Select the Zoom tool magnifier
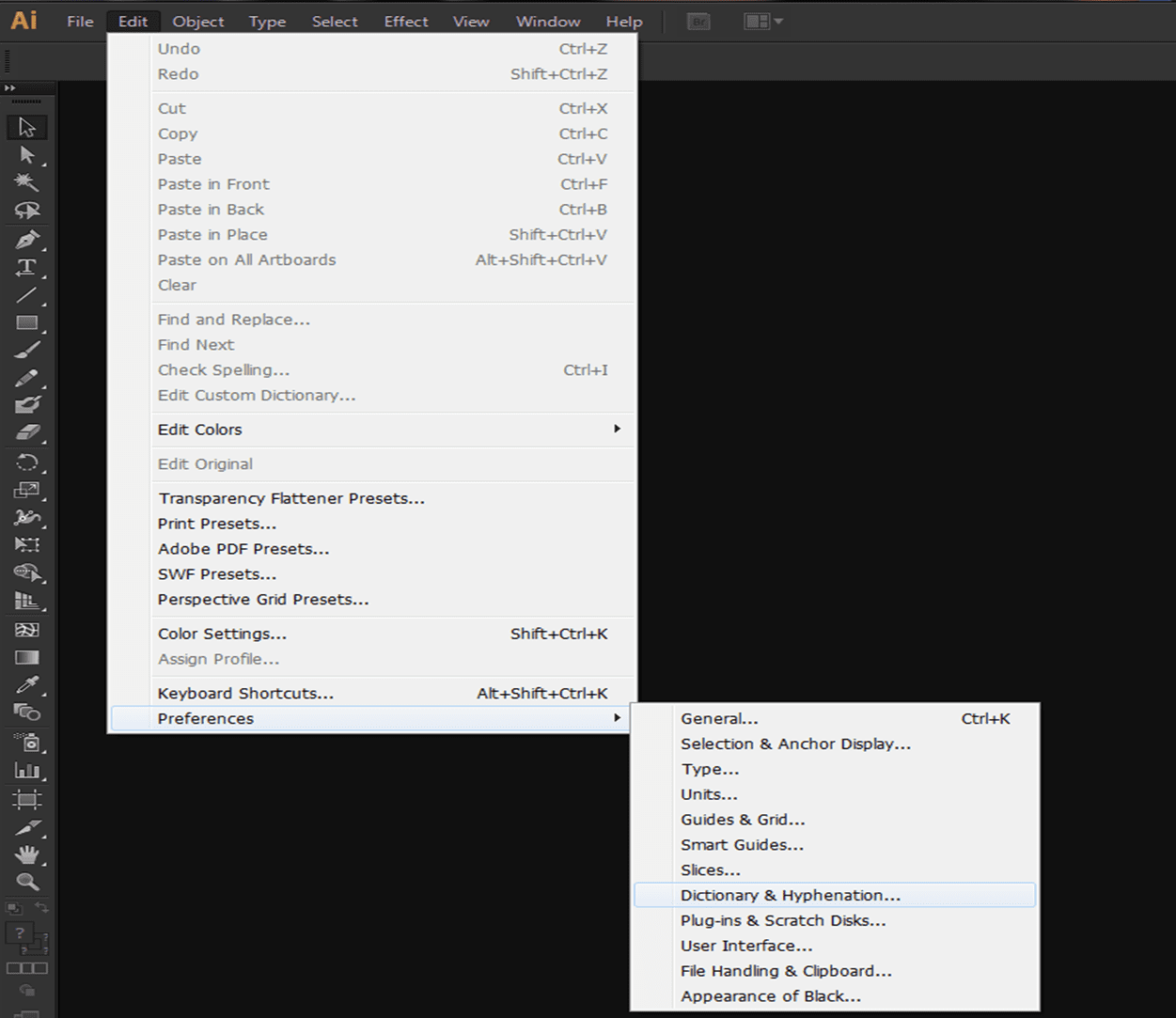 point(27,882)
